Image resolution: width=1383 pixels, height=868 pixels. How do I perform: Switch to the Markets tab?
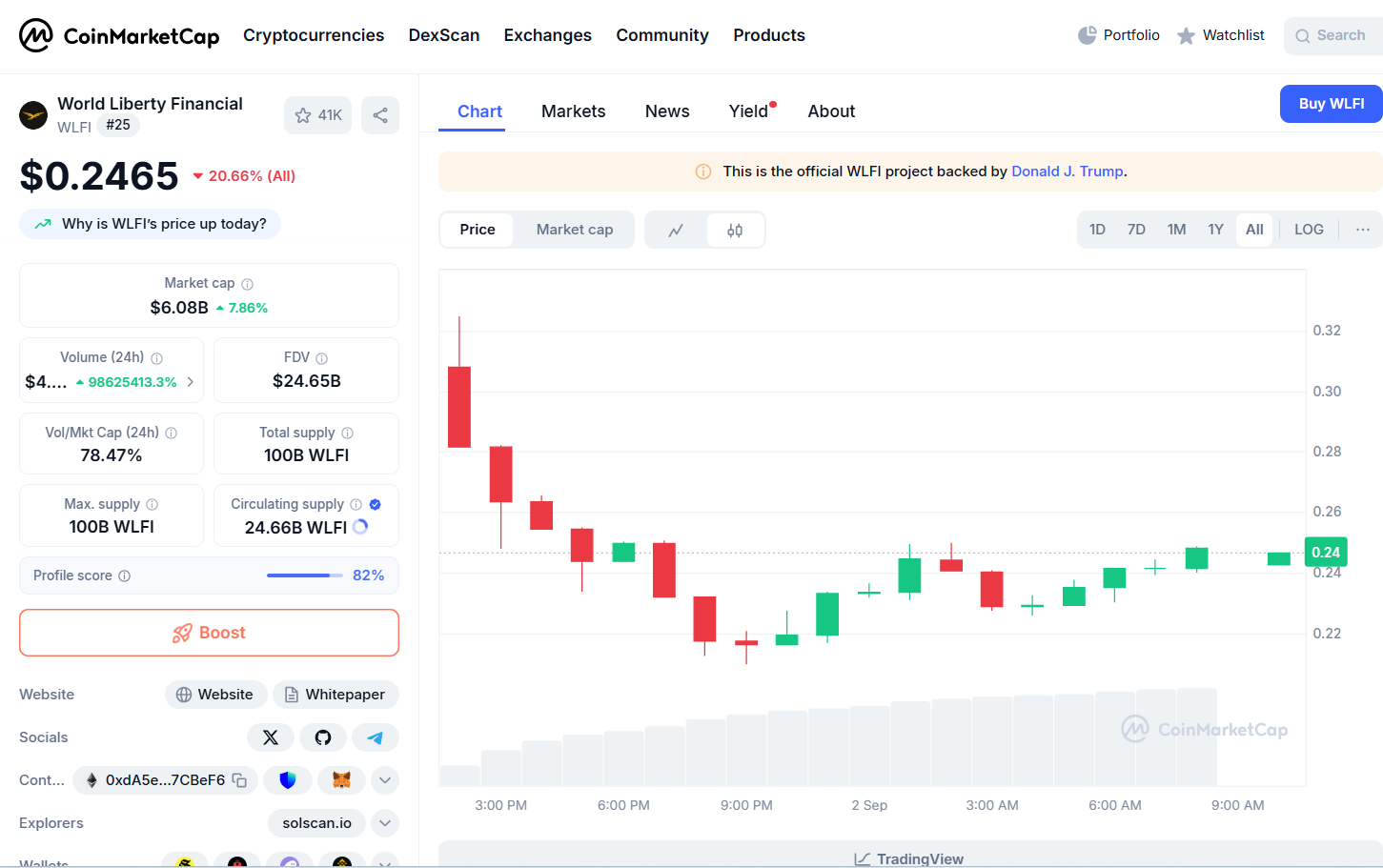click(573, 111)
